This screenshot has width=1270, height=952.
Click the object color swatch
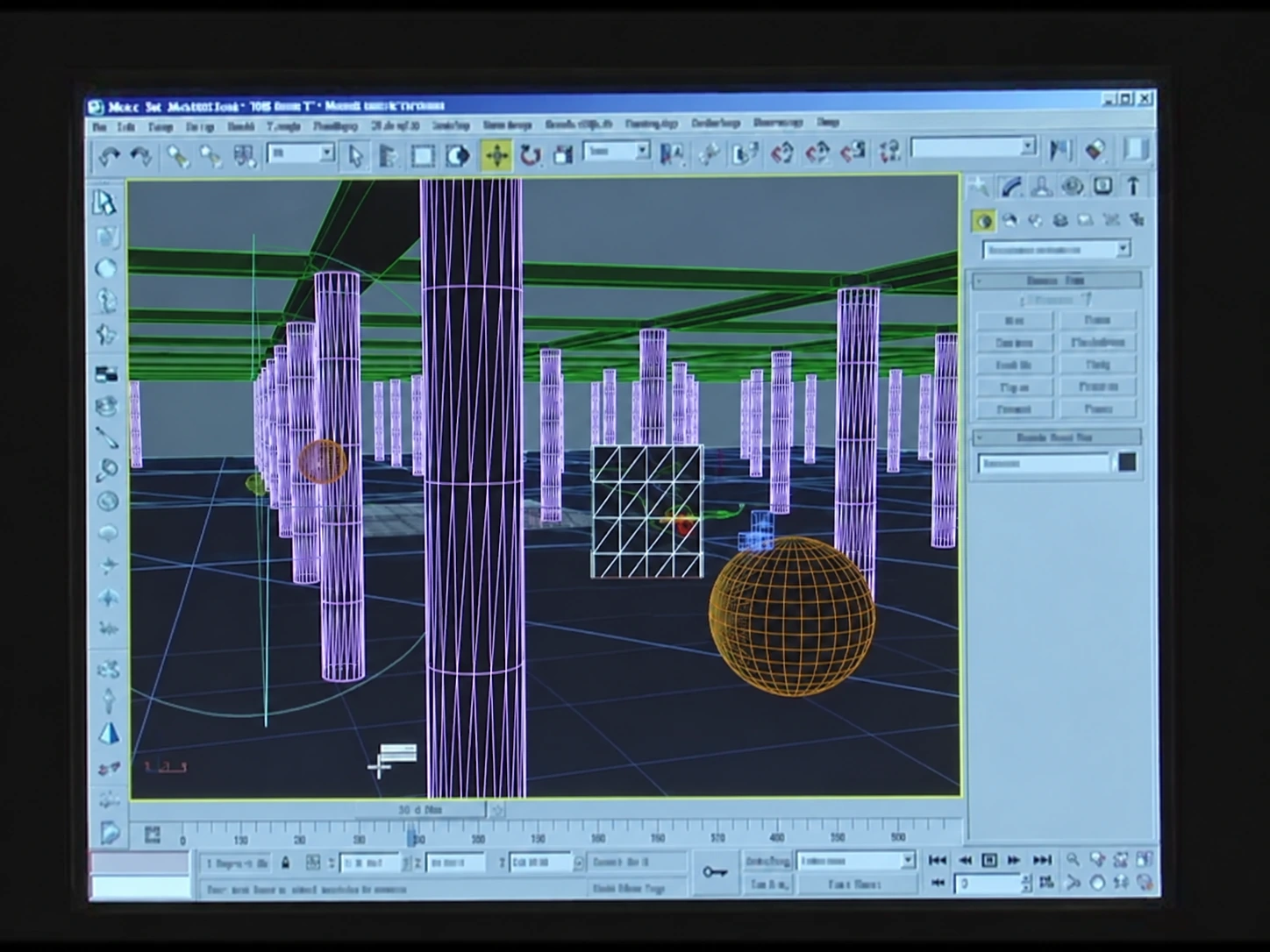tap(1127, 462)
